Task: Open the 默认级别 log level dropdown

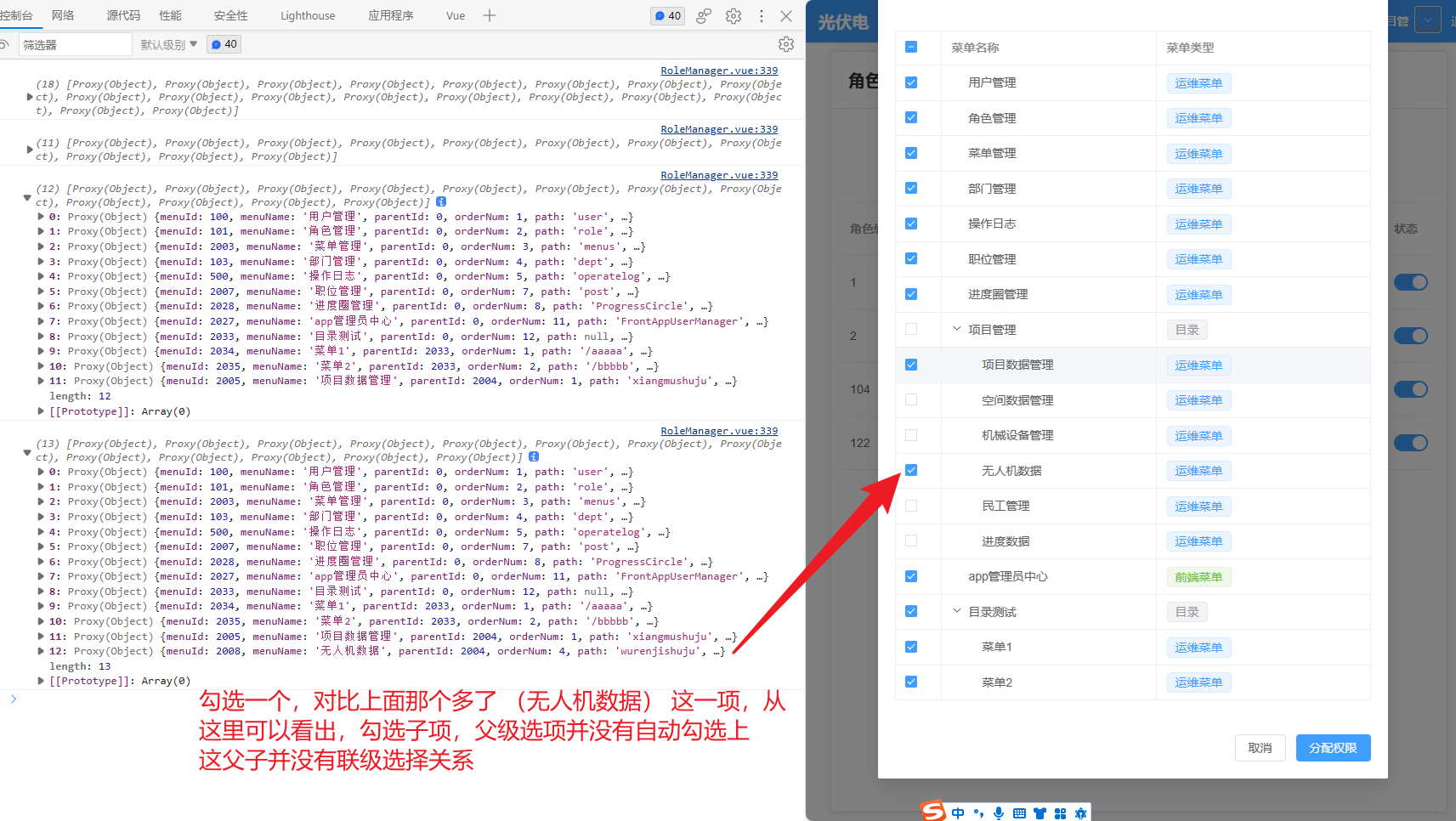Action: click(x=169, y=44)
